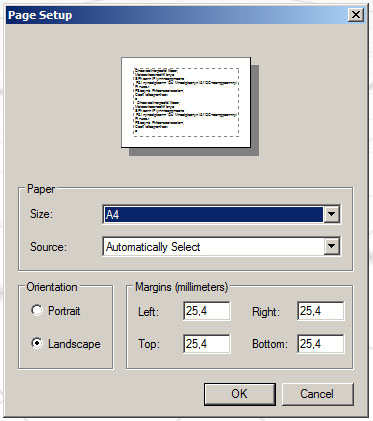Close the Page Setup dialog
373x421 pixels.
356,15
